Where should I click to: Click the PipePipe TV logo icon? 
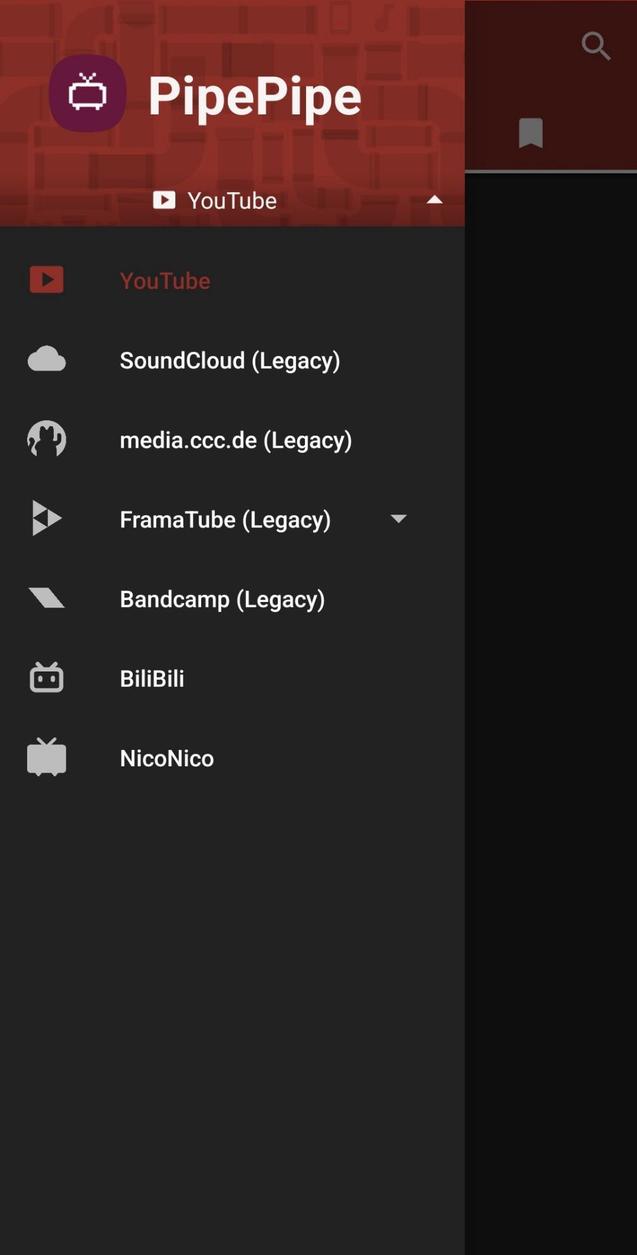[88, 93]
